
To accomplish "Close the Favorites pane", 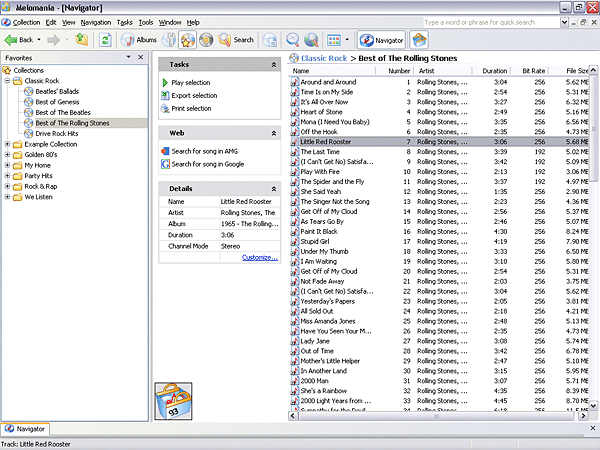I will pyautogui.click(x=140, y=57).
